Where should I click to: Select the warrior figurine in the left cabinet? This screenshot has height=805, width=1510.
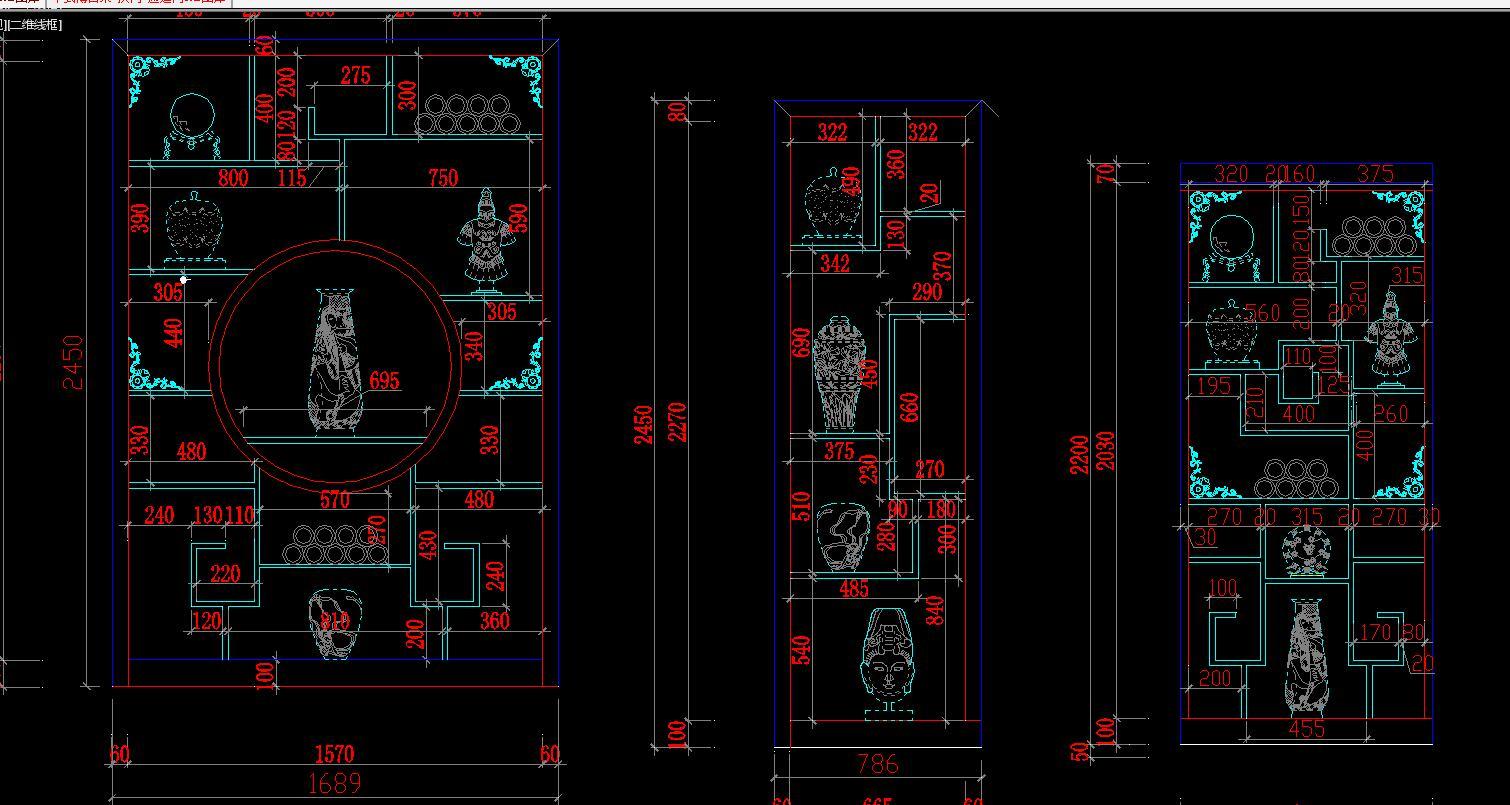click(x=486, y=240)
